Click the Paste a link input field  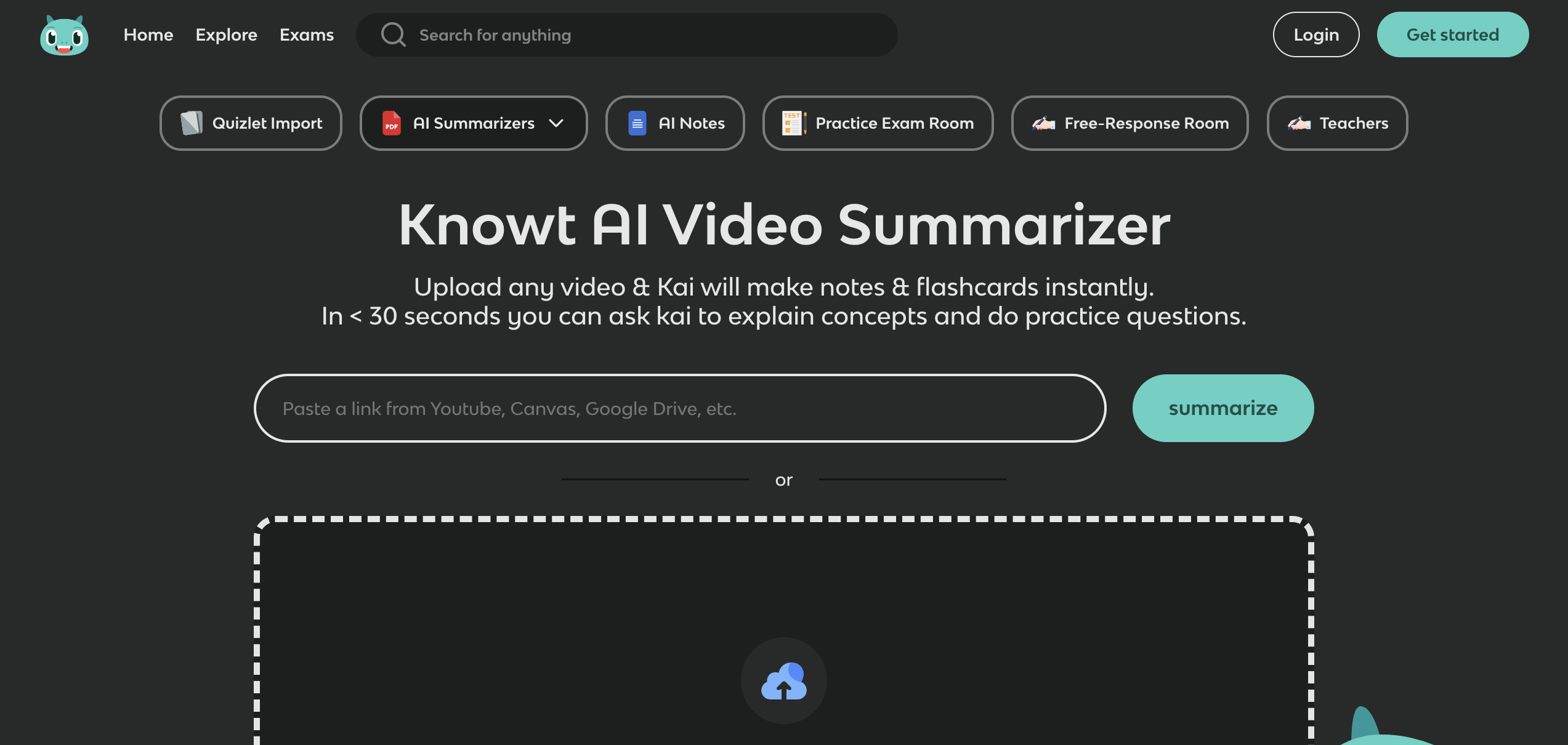(680, 408)
